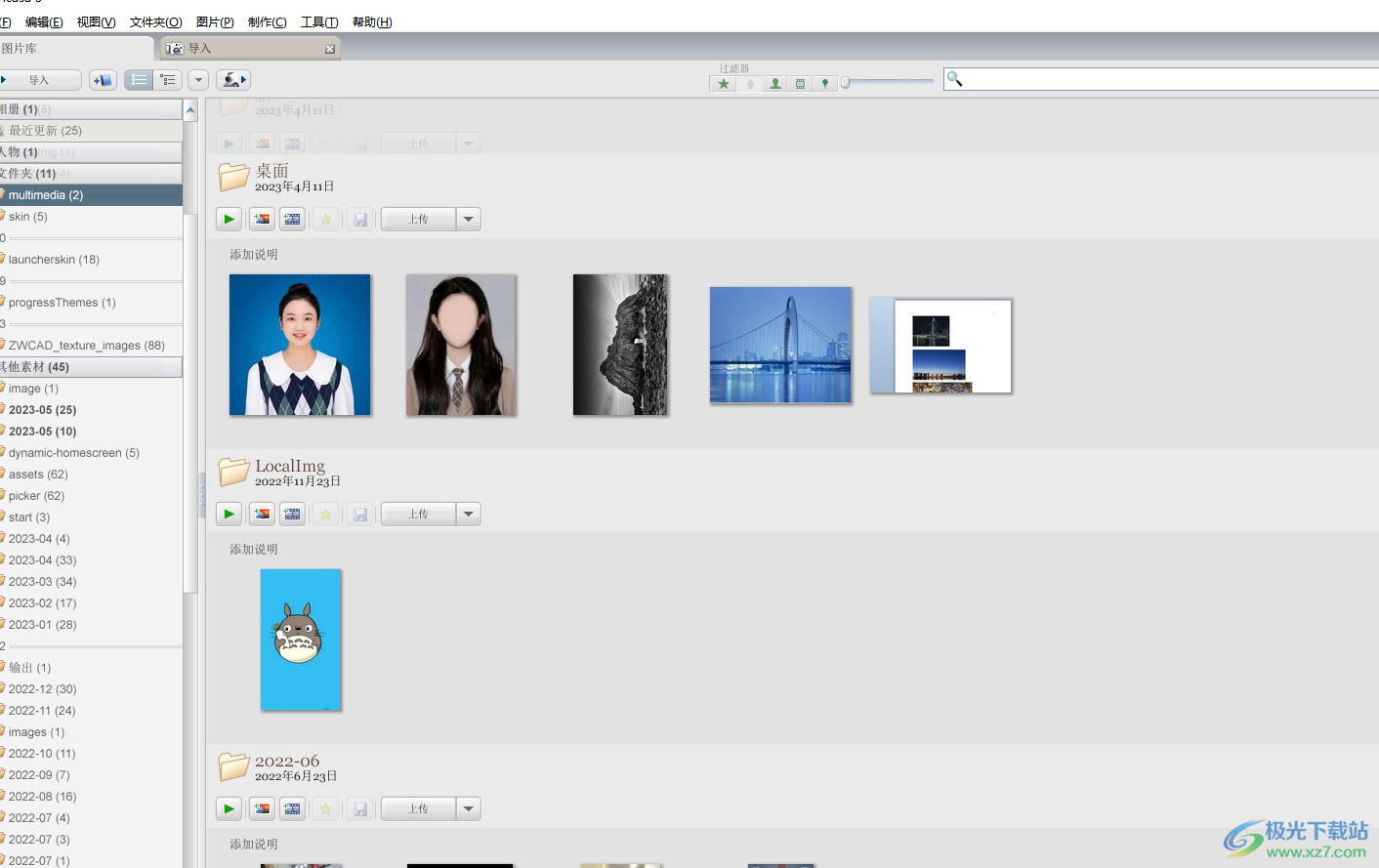Screen dimensions: 1379x868
Task: Play slideshow for the 2022-06 folder
Action: pyautogui.click(x=229, y=809)
